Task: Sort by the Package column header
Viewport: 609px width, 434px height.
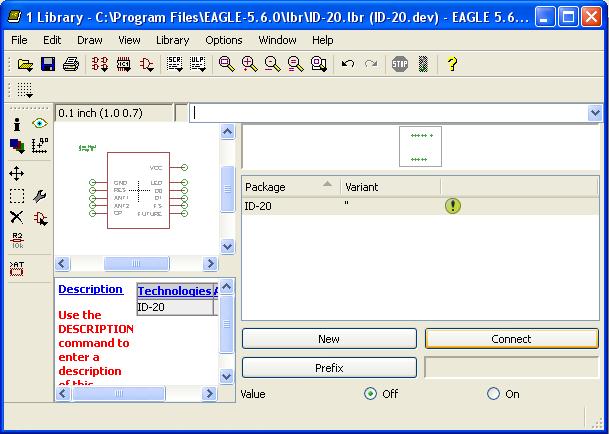Action: [291, 187]
